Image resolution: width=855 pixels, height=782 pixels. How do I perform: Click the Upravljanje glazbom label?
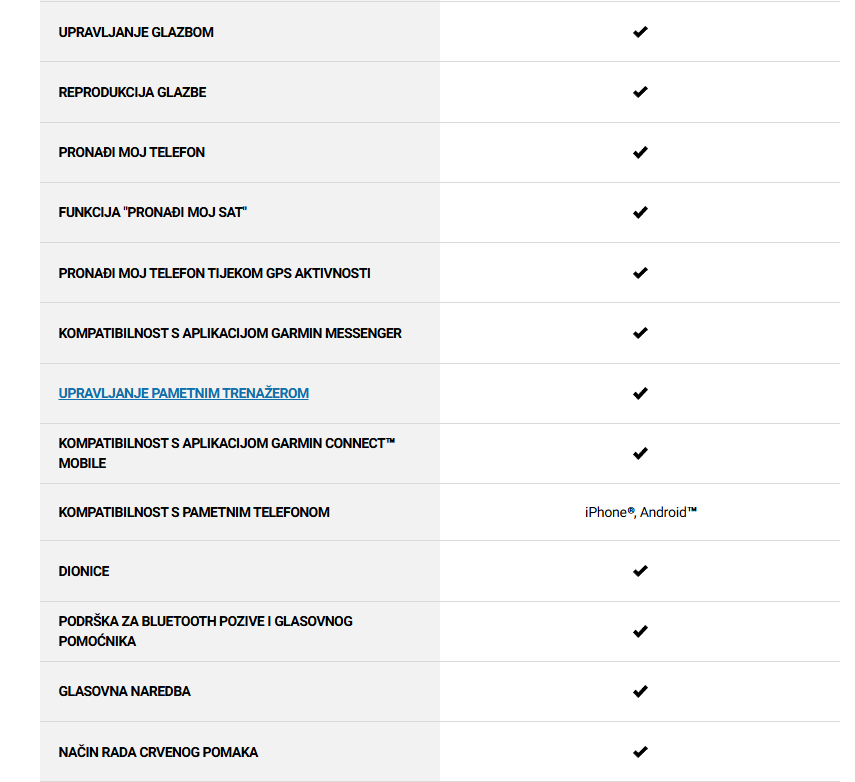coord(136,32)
